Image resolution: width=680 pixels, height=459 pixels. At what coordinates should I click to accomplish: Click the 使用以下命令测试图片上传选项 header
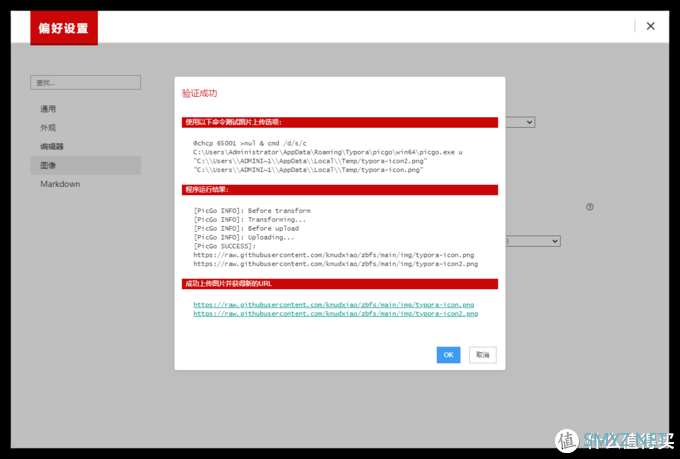click(x=340, y=122)
